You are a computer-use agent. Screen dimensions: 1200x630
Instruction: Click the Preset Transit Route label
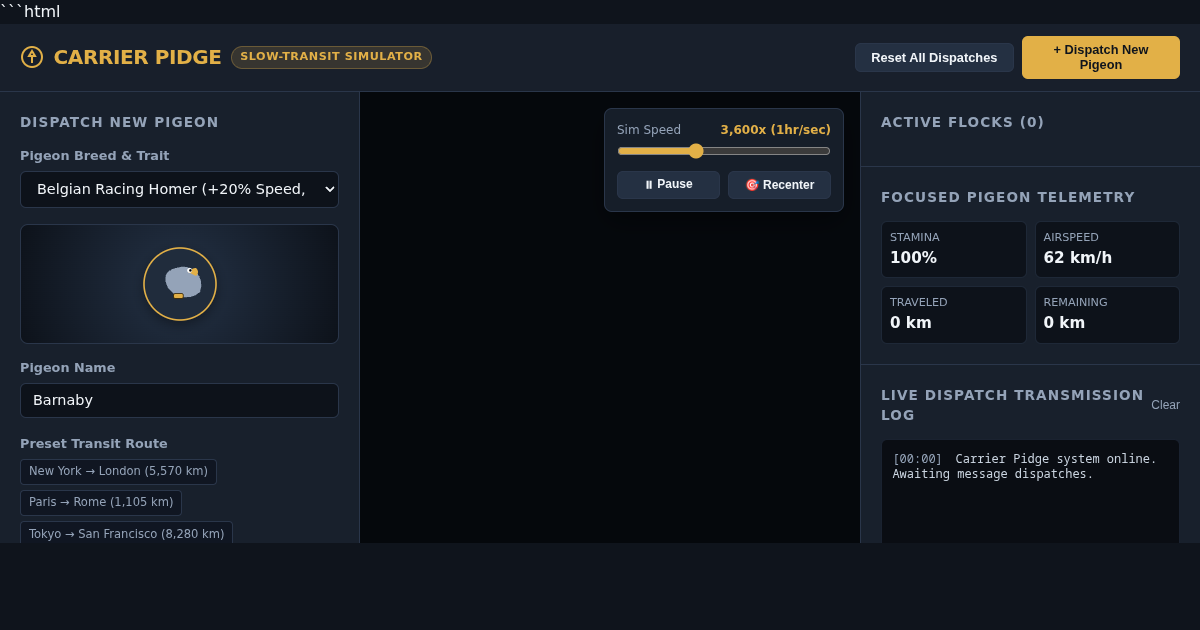coord(94,444)
